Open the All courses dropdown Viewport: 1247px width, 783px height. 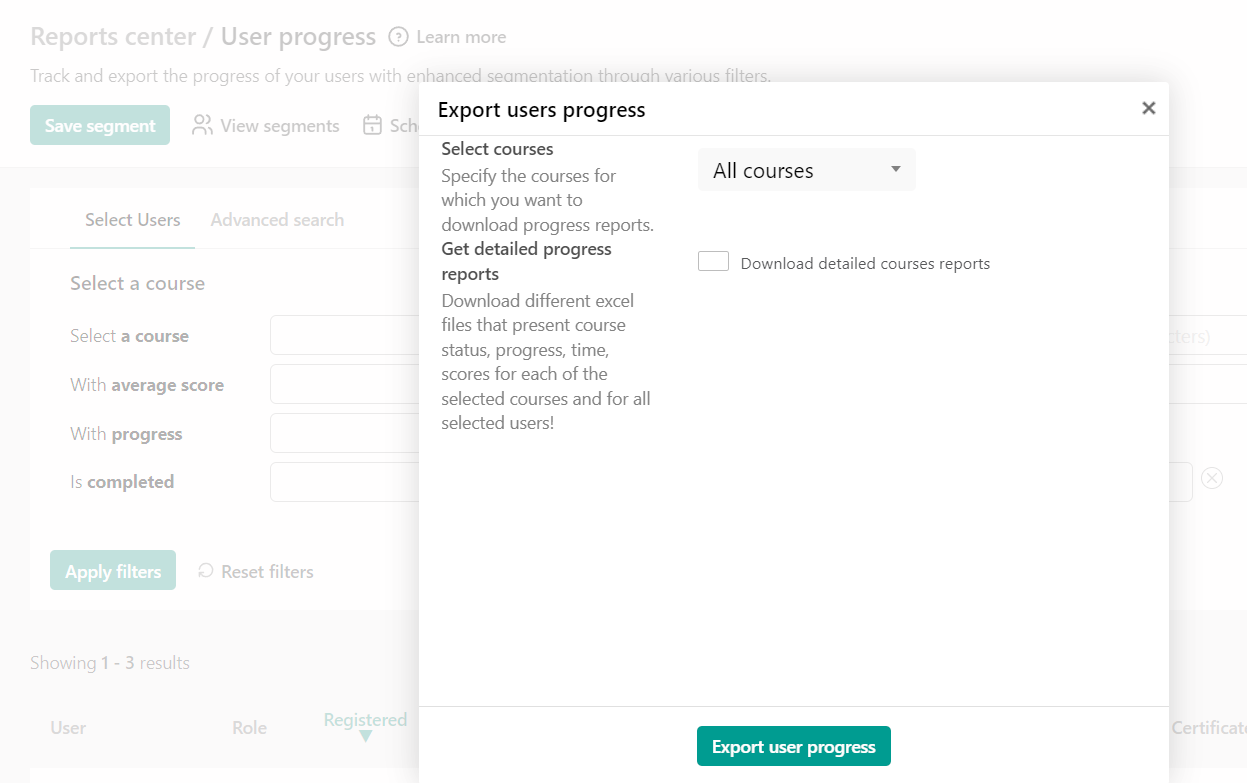[806, 170]
